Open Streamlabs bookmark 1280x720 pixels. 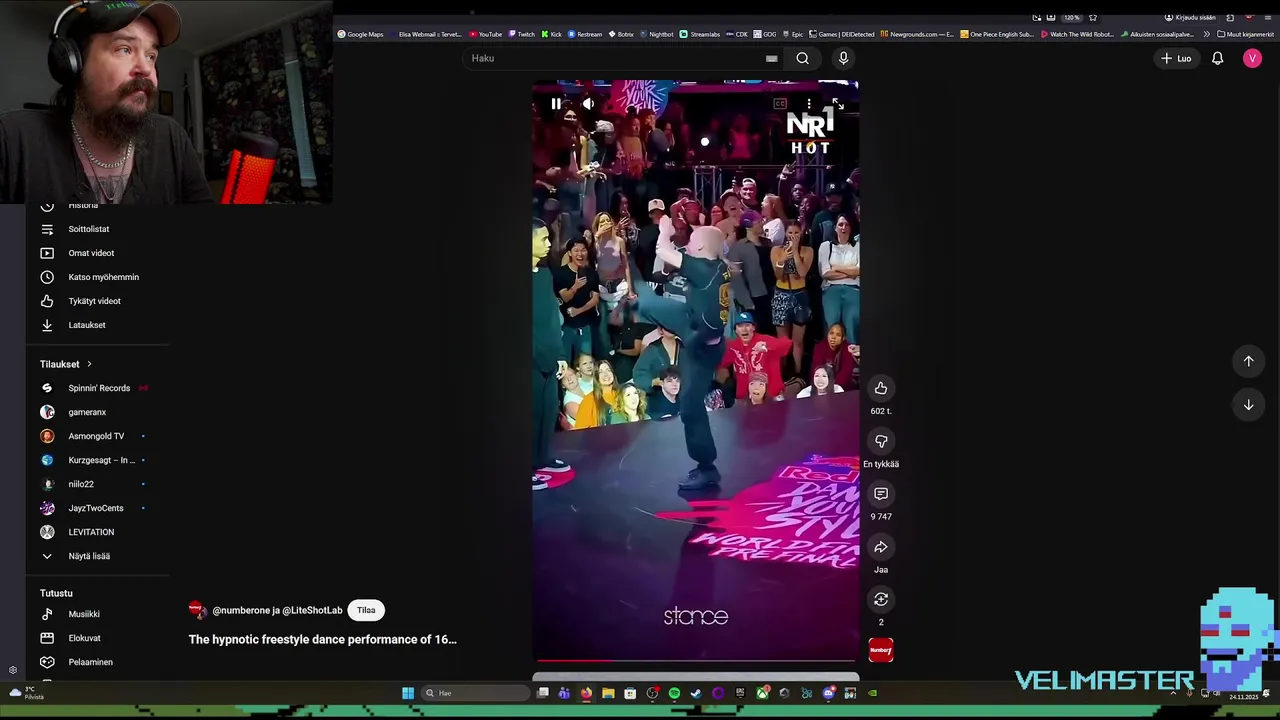point(700,34)
